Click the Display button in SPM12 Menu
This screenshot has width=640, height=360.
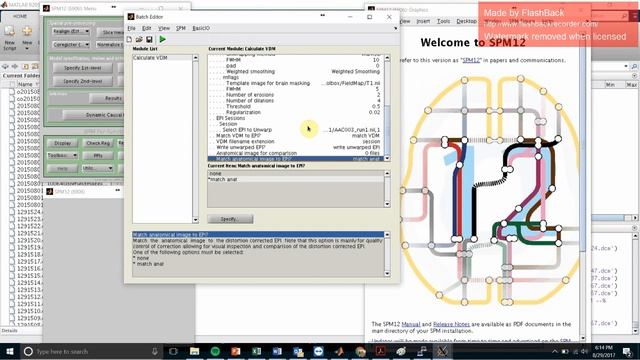[62, 143]
